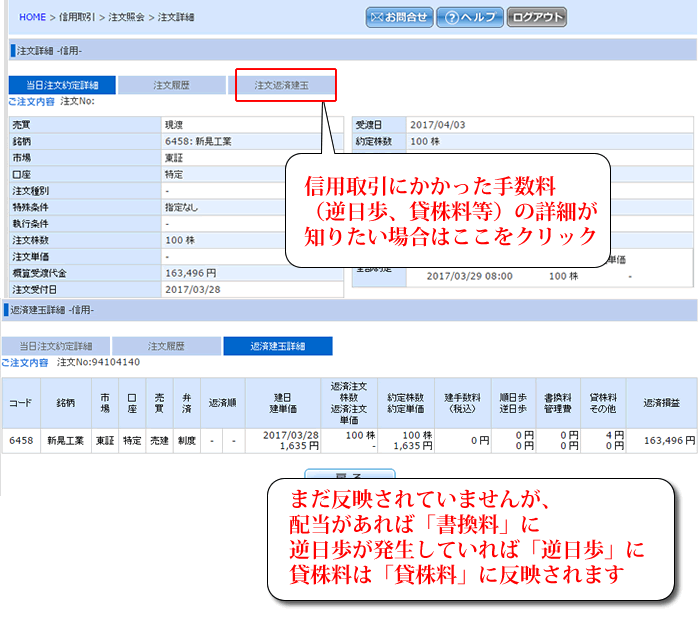Click the question mark icon on ヘルプ
The image size is (700, 617).
click(x=451, y=17)
